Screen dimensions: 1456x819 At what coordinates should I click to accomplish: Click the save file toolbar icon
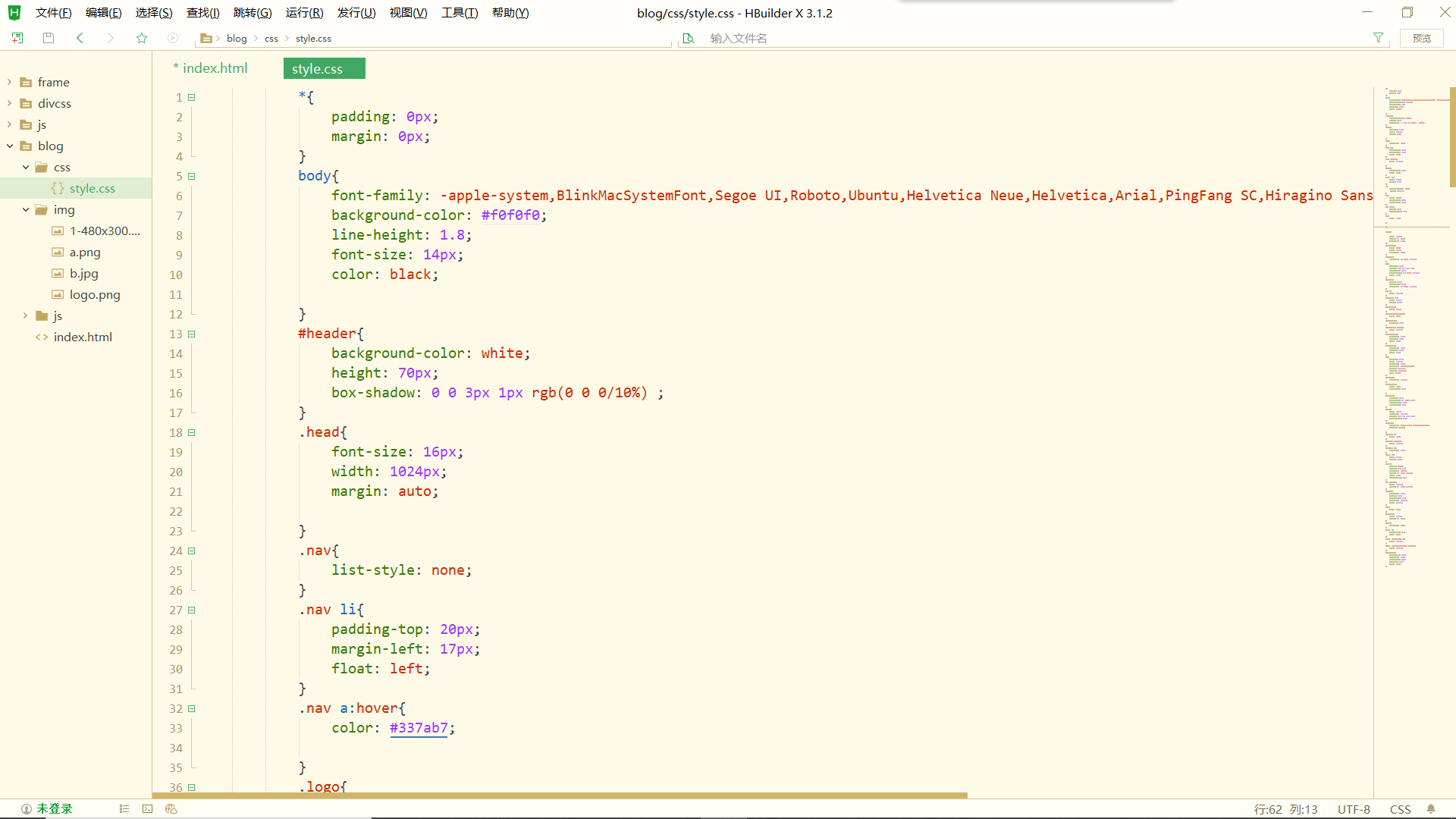tap(49, 38)
